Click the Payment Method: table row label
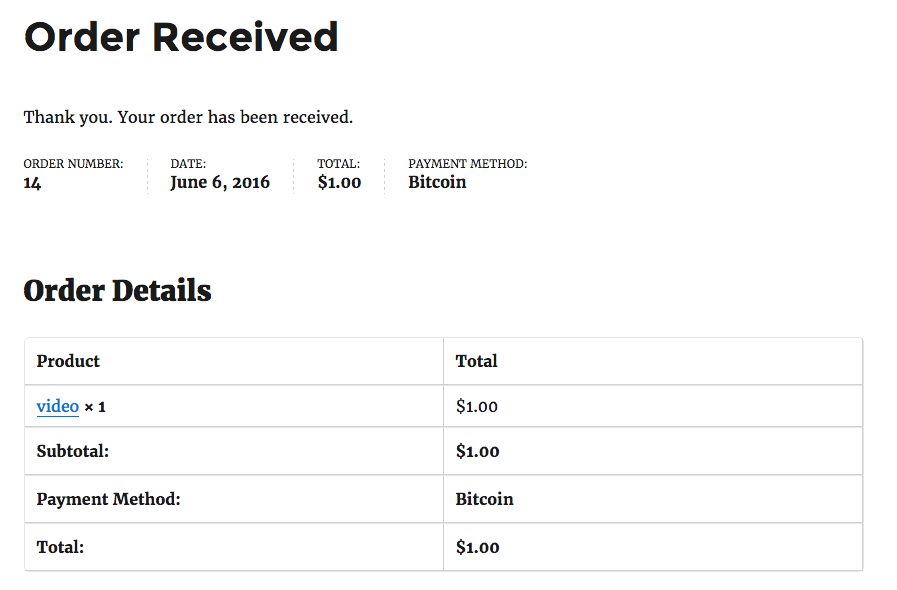Image resolution: width=897 pixels, height=590 pixels. [109, 499]
